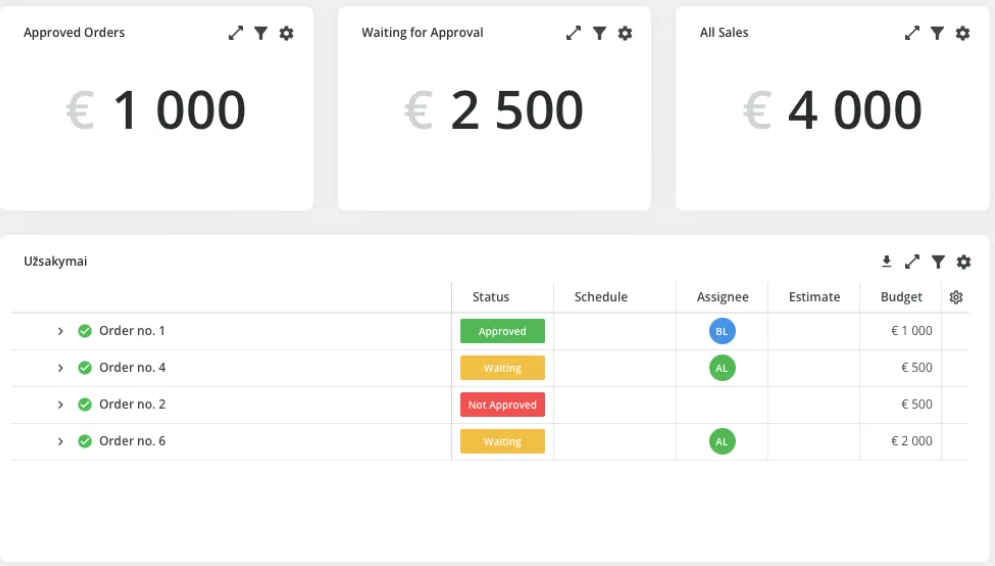Click filter icon on All Sales widget
995x566 pixels.
pos(937,33)
